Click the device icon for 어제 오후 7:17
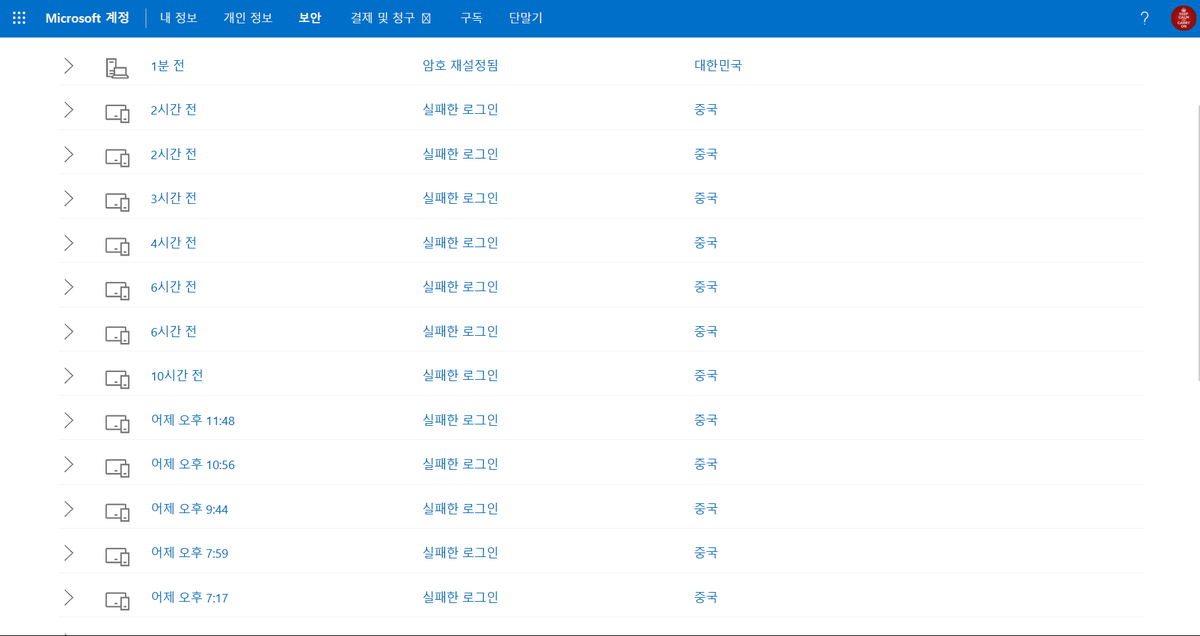 tap(118, 600)
